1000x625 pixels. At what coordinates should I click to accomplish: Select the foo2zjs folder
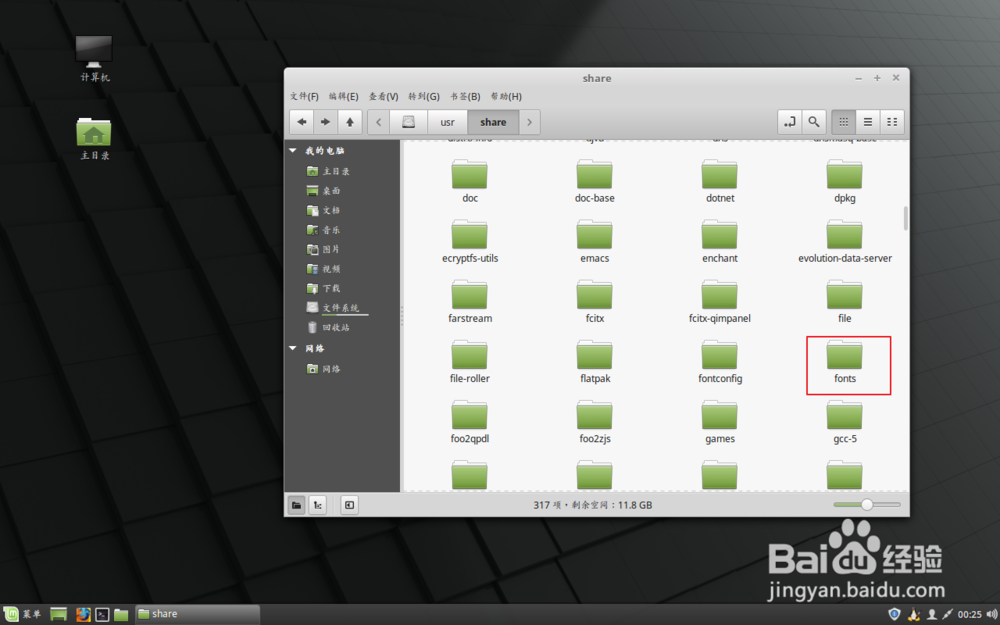tap(594, 422)
